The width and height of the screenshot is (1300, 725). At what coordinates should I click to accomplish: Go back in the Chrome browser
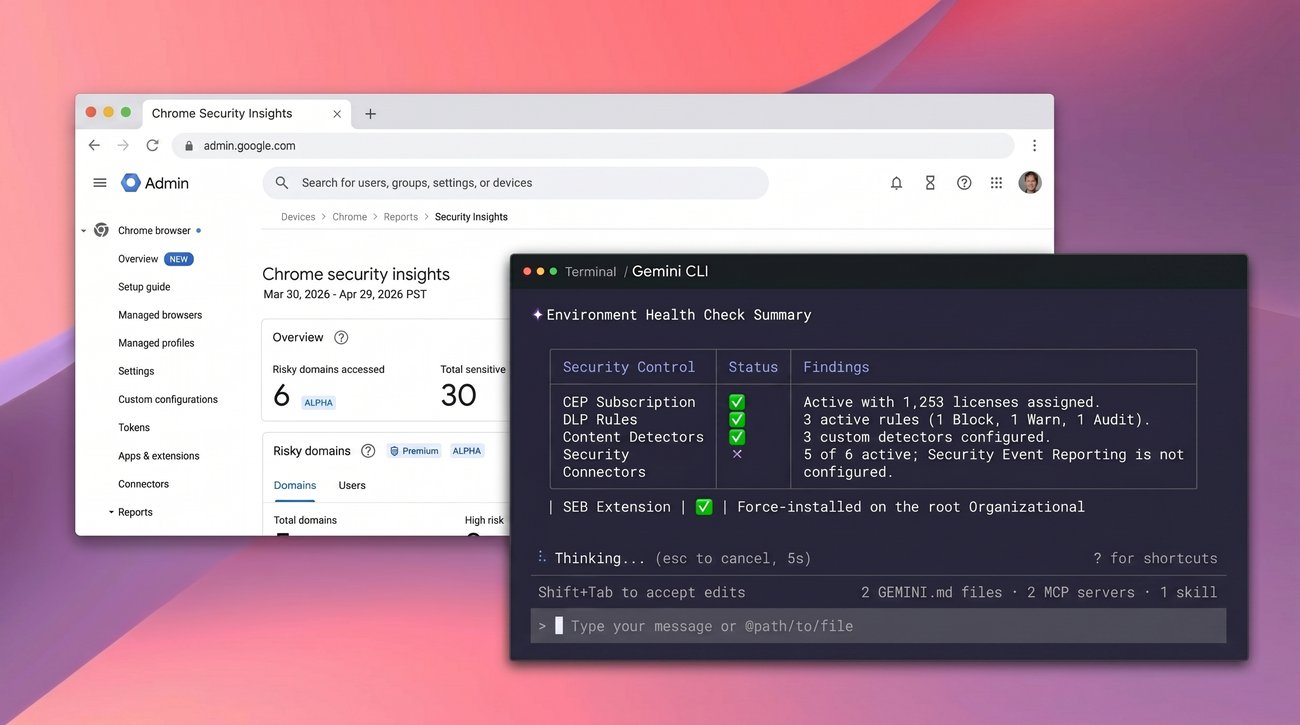[x=94, y=145]
